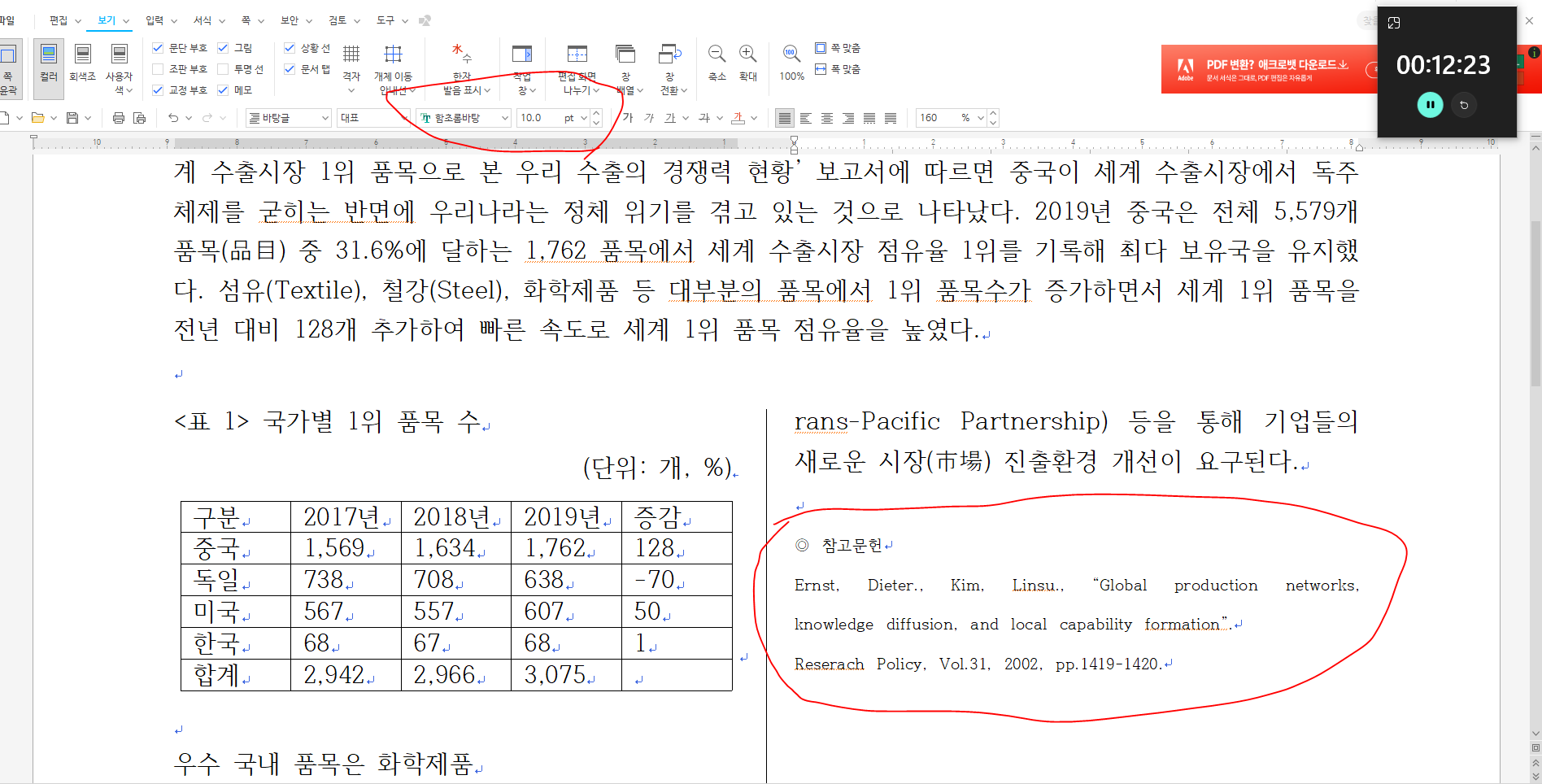Click the print icon in toolbar
This screenshot has height=784, width=1542.
point(119,118)
